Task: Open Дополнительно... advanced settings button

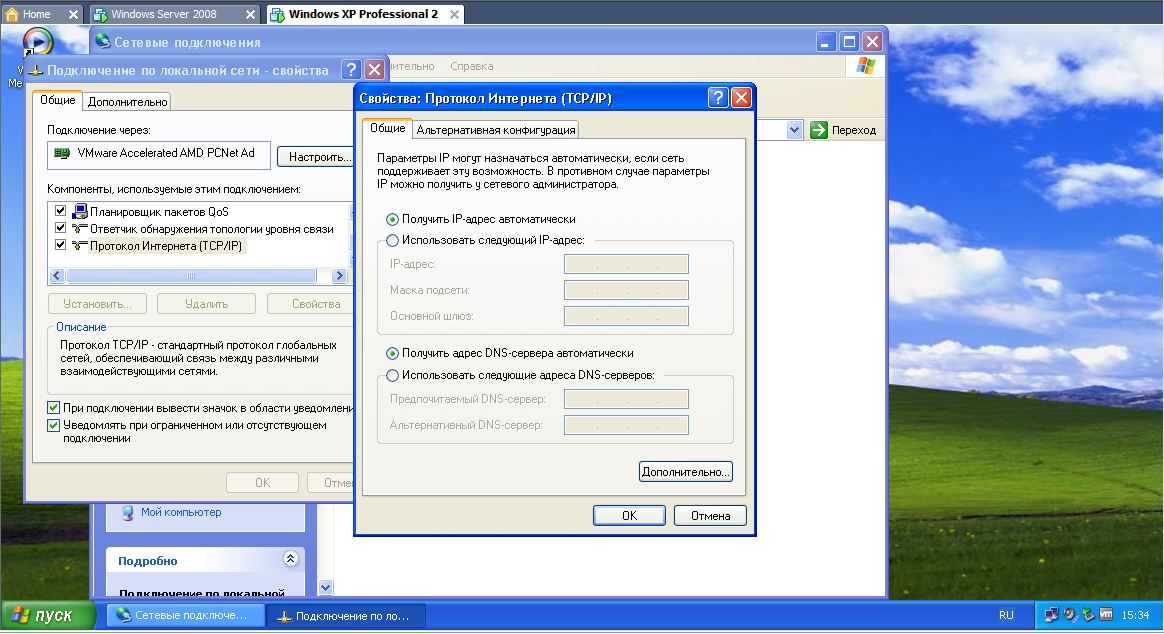Action: [686, 472]
